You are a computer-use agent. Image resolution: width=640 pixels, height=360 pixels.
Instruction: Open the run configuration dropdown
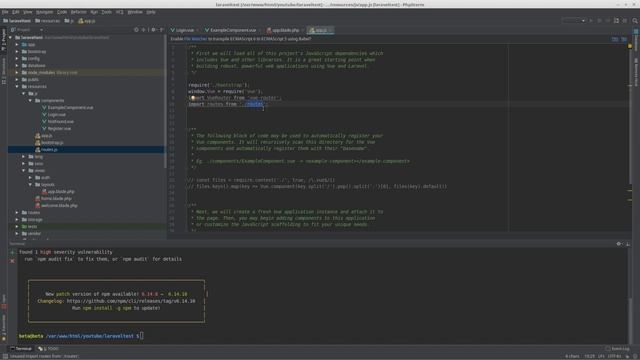pos(573,21)
